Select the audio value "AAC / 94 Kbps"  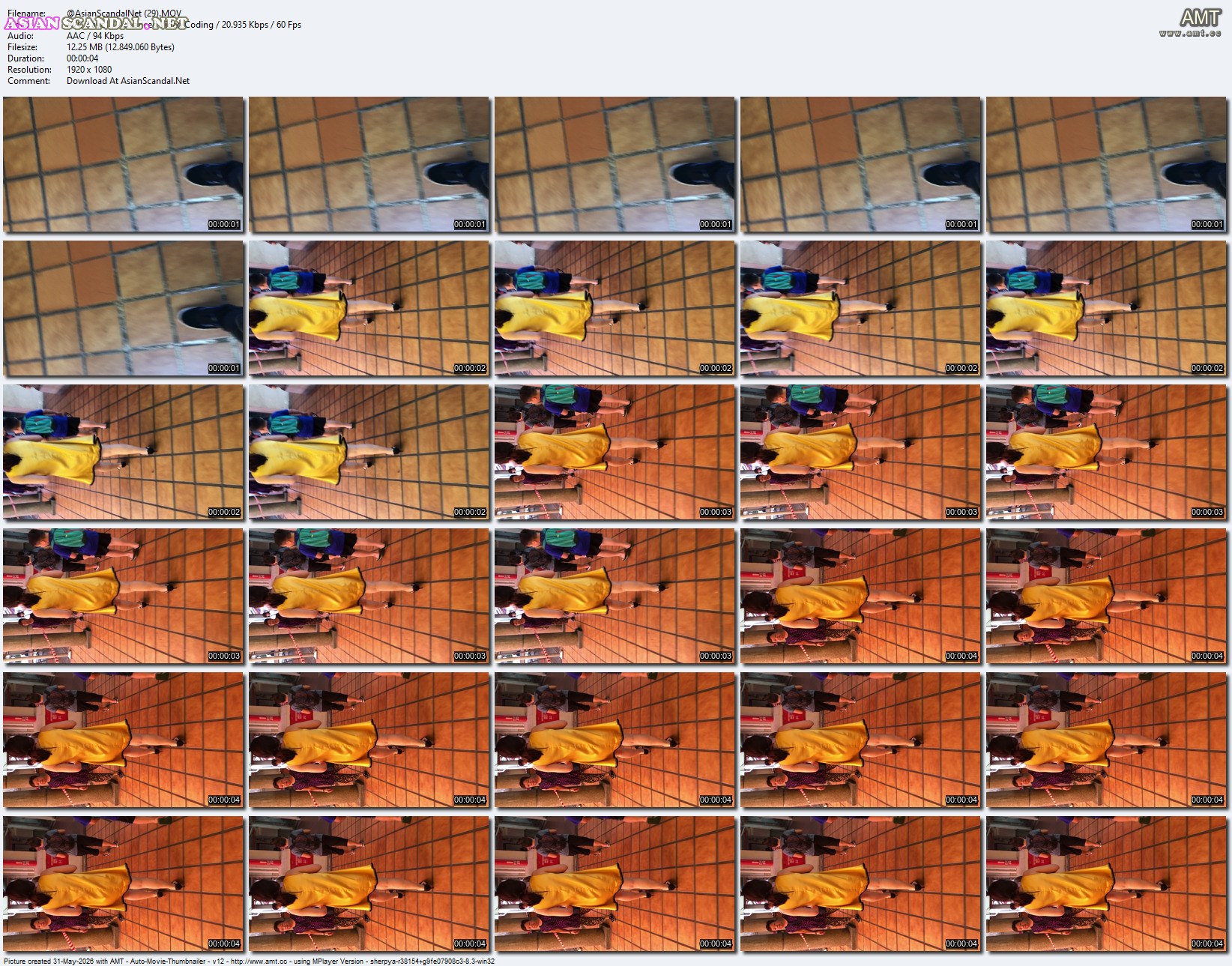[x=95, y=36]
